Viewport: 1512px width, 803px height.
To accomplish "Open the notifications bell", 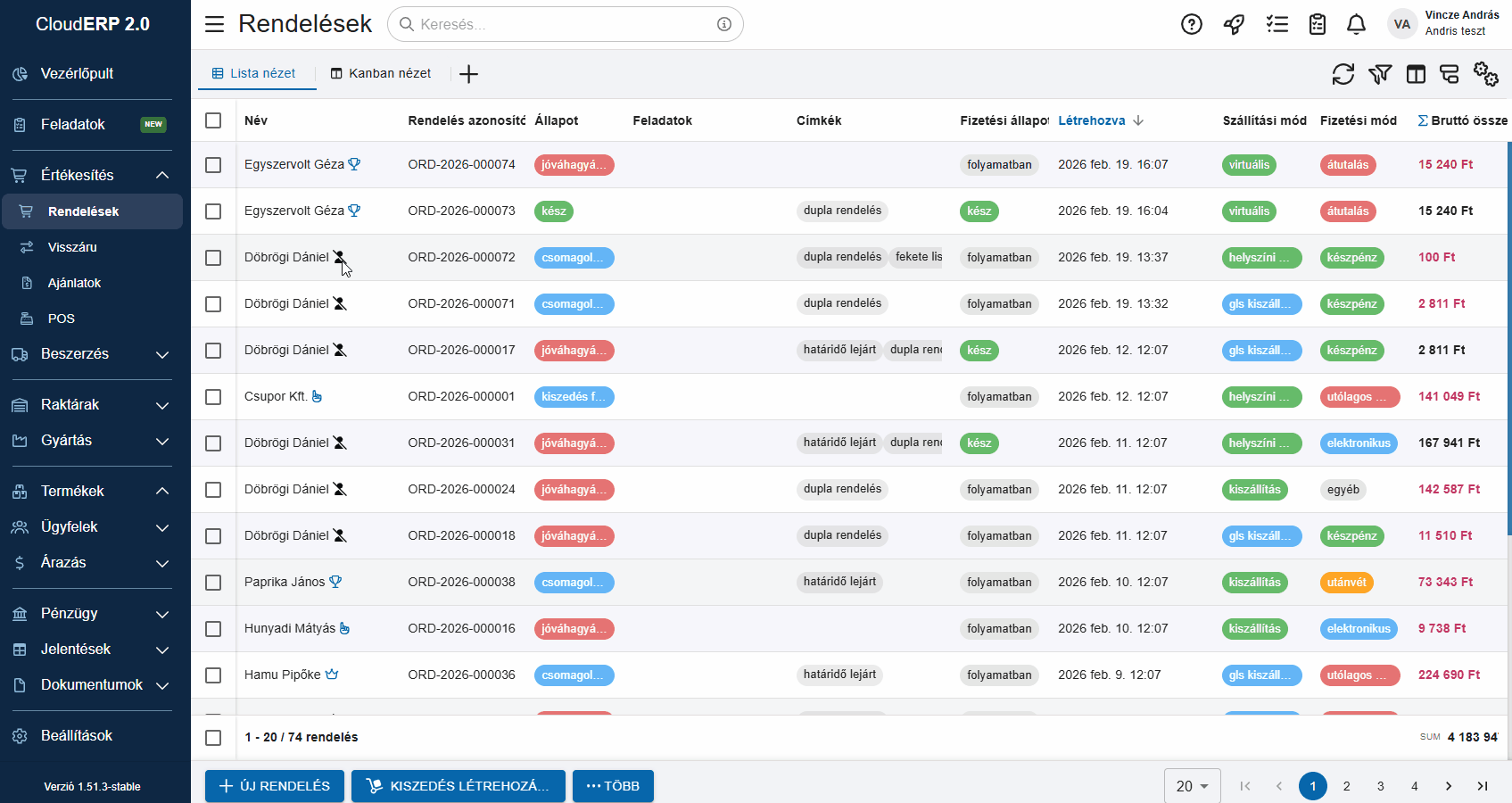I will 1356,24.
